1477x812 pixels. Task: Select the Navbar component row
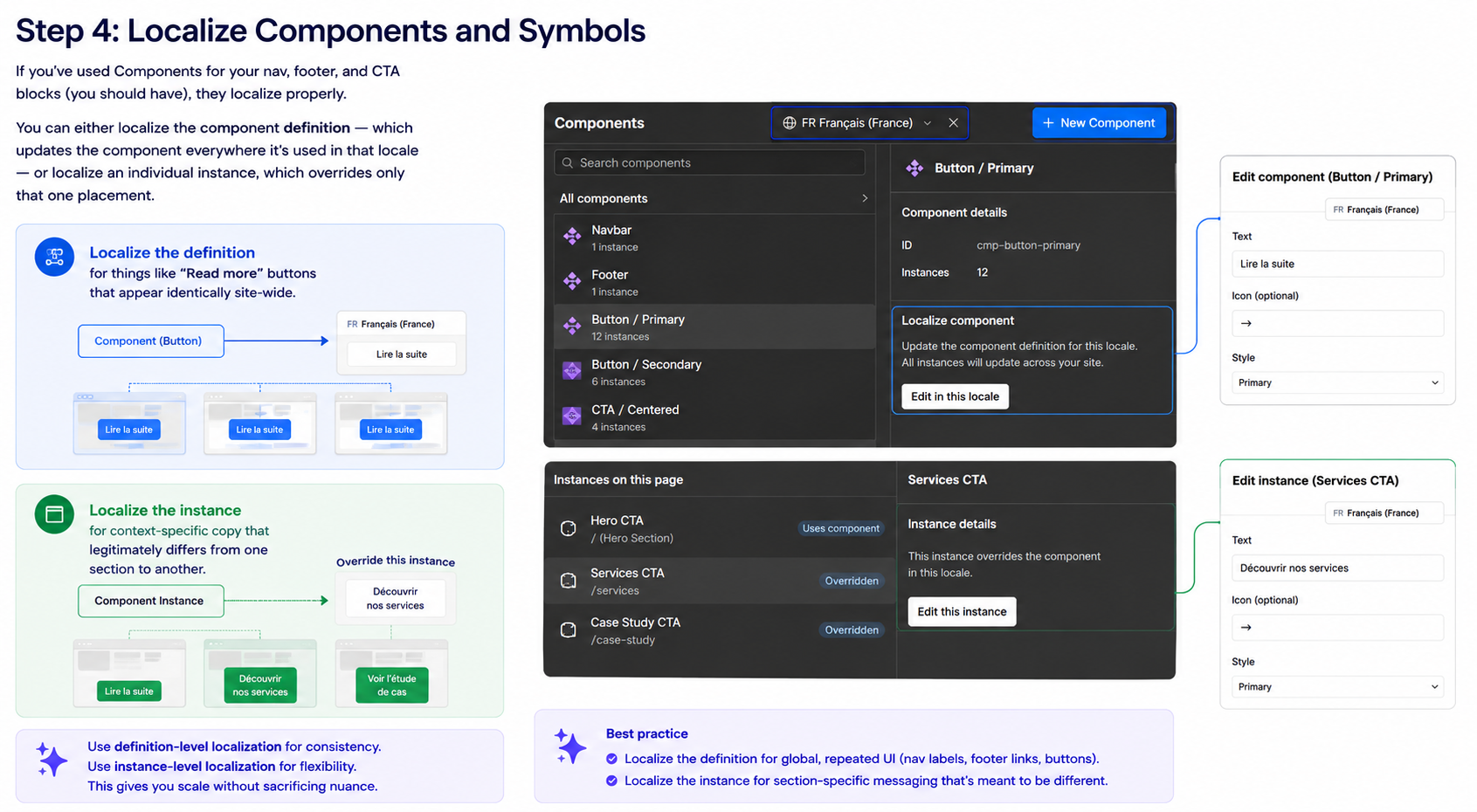pyautogui.click(x=714, y=237)
